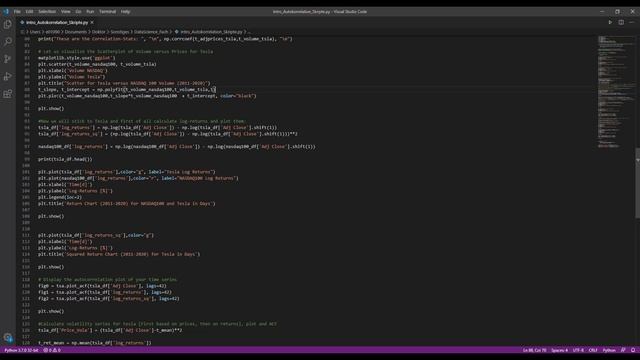Select language mode Python in status bar
Screen dimensions: 640x360
[x=609, y=350]
